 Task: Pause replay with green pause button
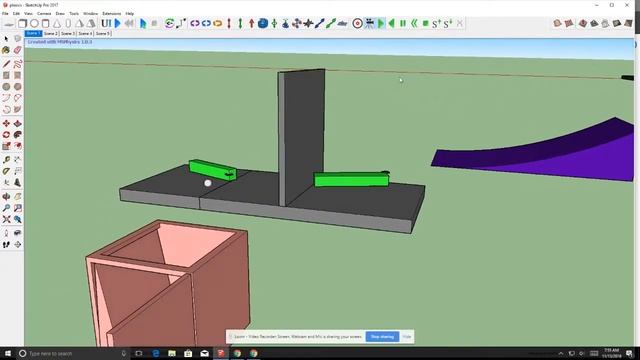tap(403, 24)
